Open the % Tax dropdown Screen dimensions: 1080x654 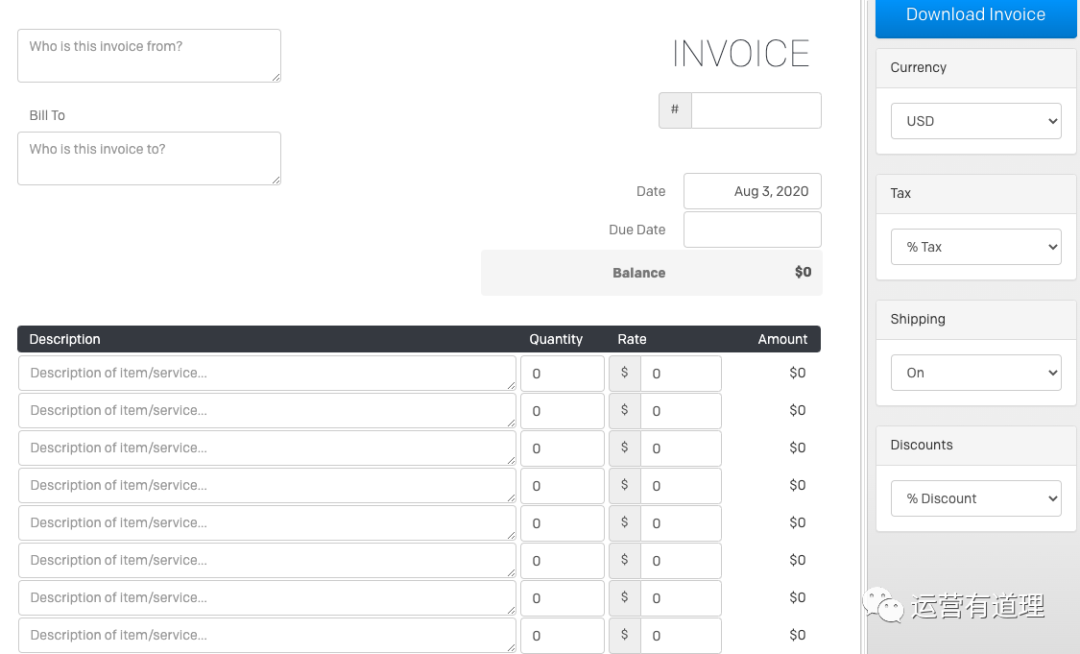(x=975, y=247)
